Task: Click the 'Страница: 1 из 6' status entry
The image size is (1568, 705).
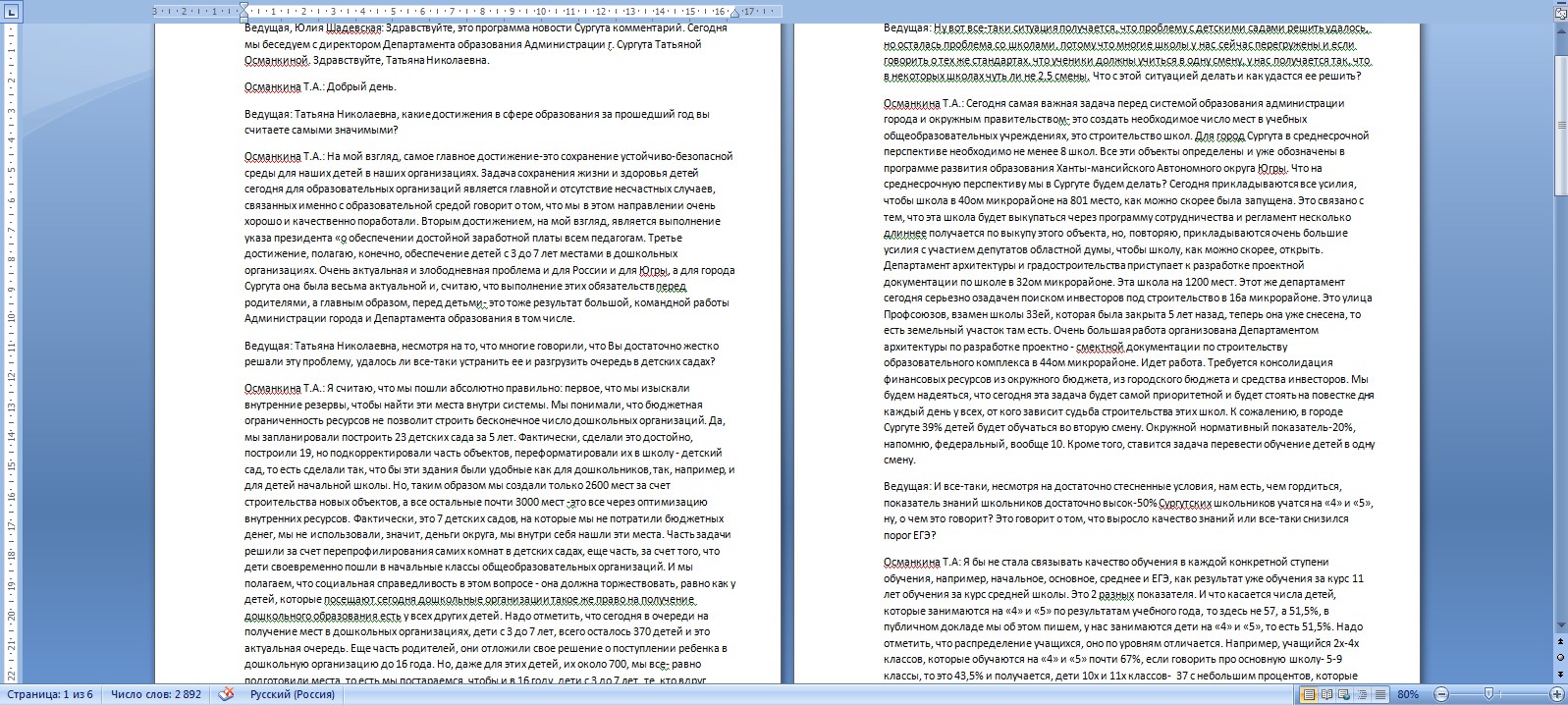Action: coord(48,694)
